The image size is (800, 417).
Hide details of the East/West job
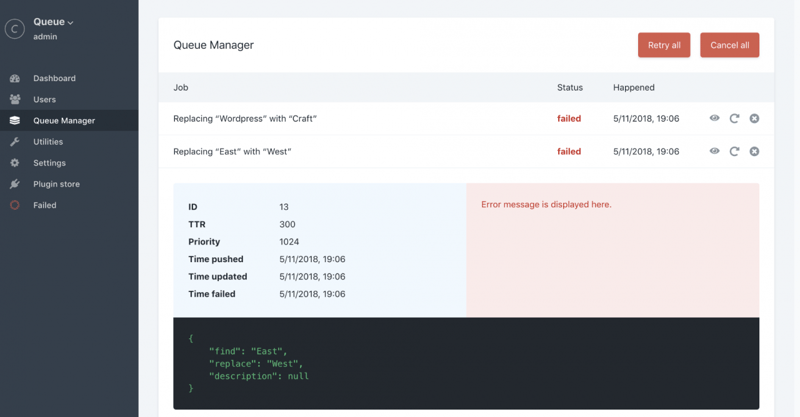714,151
